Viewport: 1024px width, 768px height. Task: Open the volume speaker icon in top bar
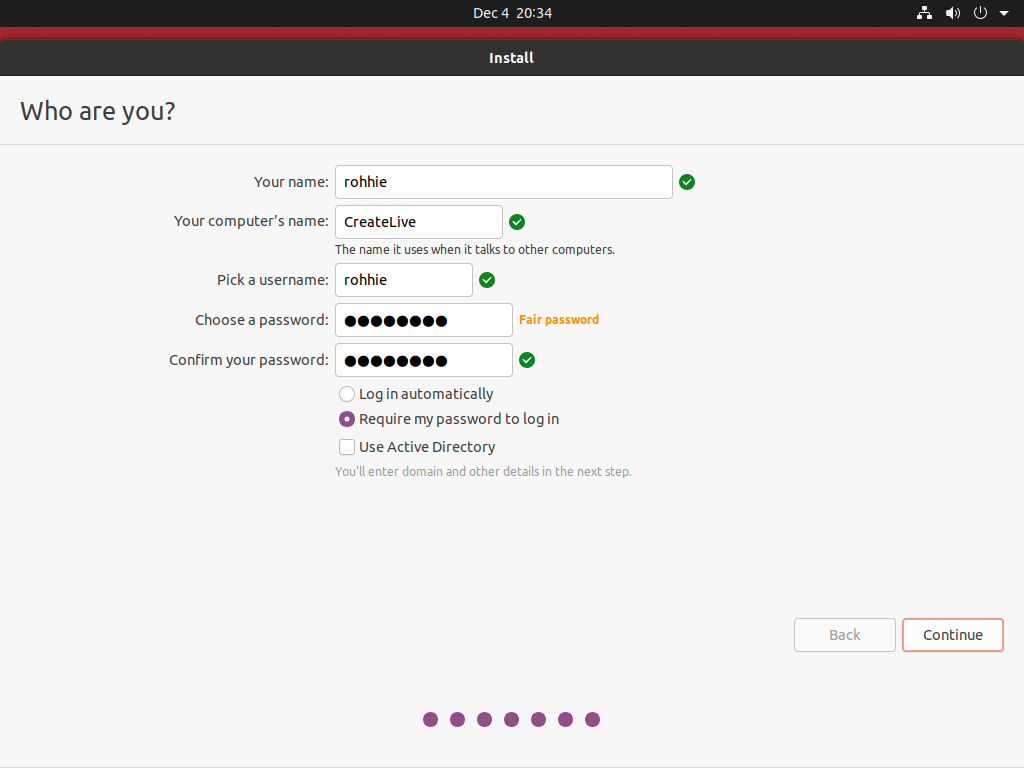point(953,13)
